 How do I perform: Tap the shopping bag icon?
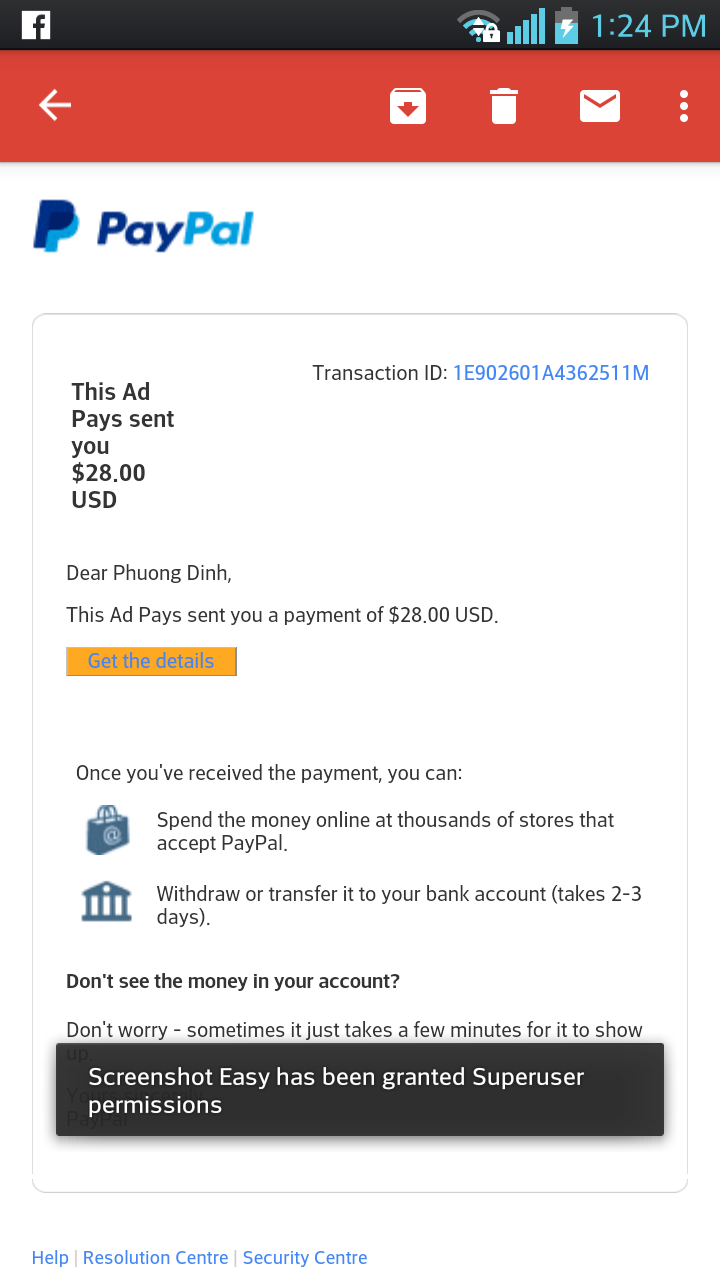pos(108,831)
